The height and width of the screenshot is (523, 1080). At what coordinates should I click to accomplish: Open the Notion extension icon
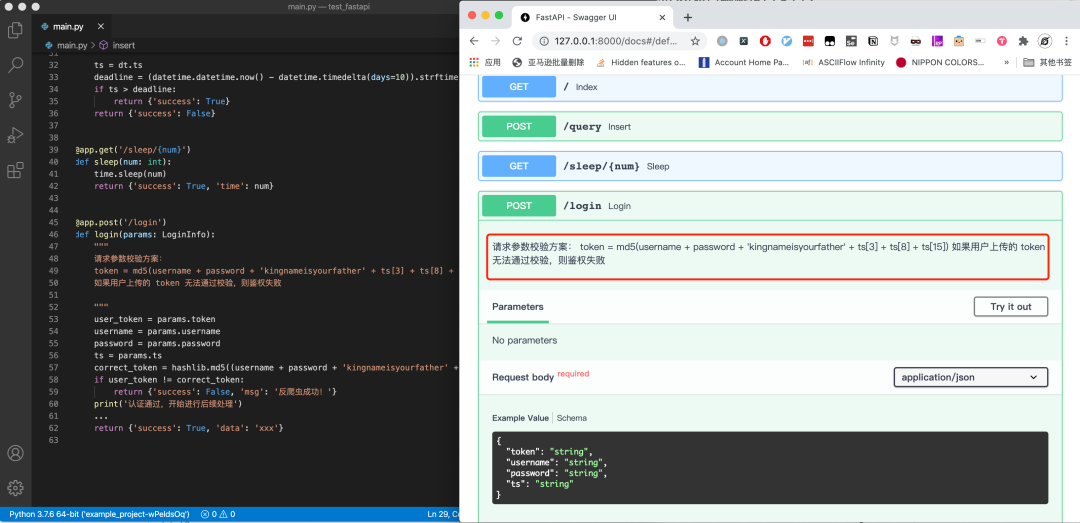pyautogui.click(x=873, y=41)
